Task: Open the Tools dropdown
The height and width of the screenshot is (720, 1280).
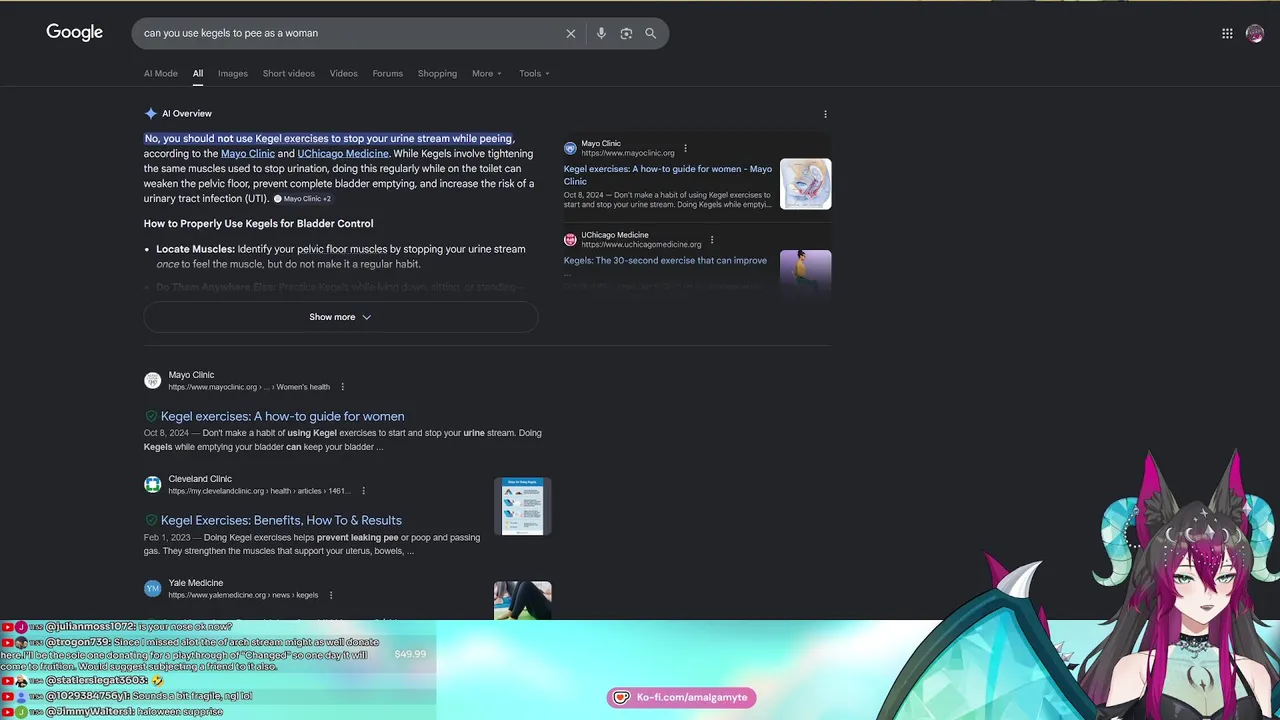Action: (534, 73)
